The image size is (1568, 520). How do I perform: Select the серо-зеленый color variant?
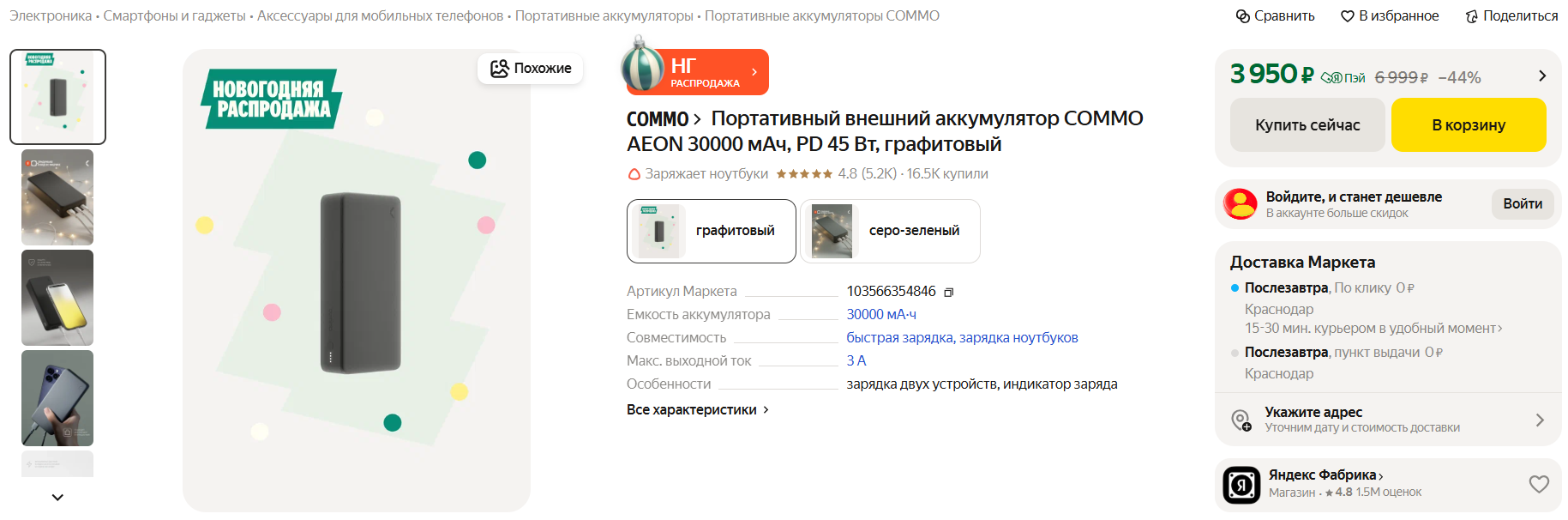(x=890, y=231)
